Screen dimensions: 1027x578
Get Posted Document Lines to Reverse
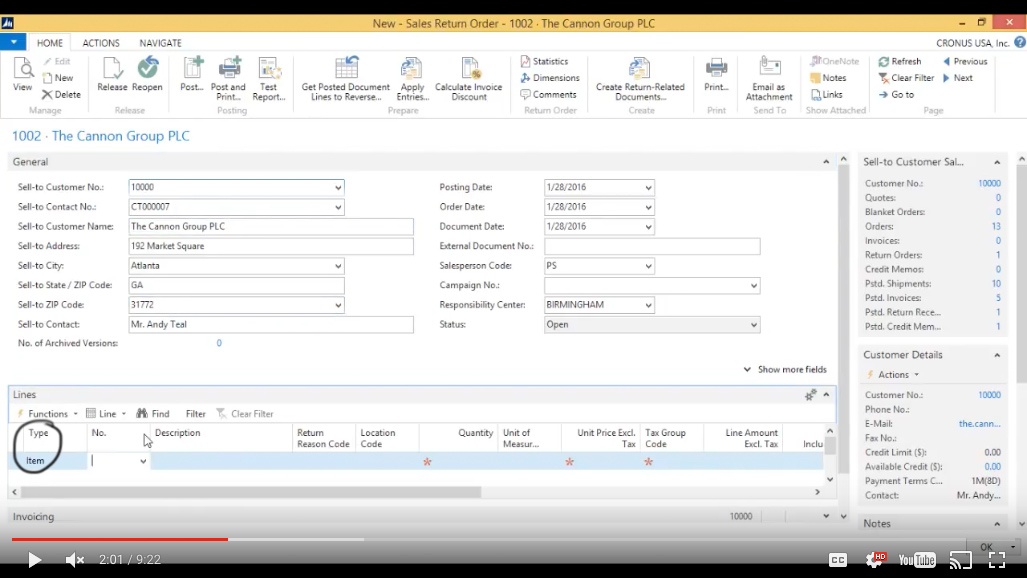pos(345,79)
